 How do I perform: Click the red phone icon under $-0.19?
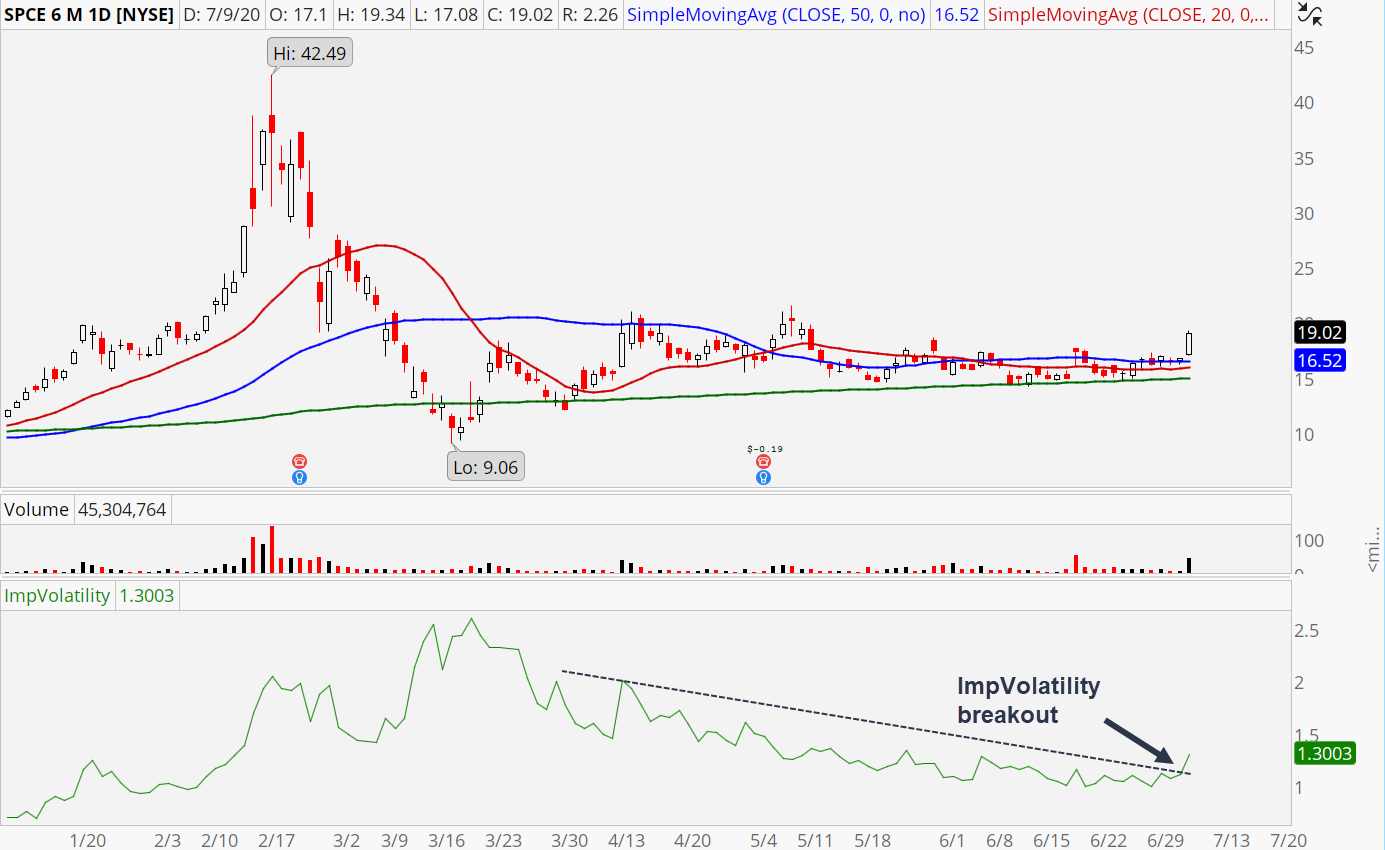[x=763, y=461]
